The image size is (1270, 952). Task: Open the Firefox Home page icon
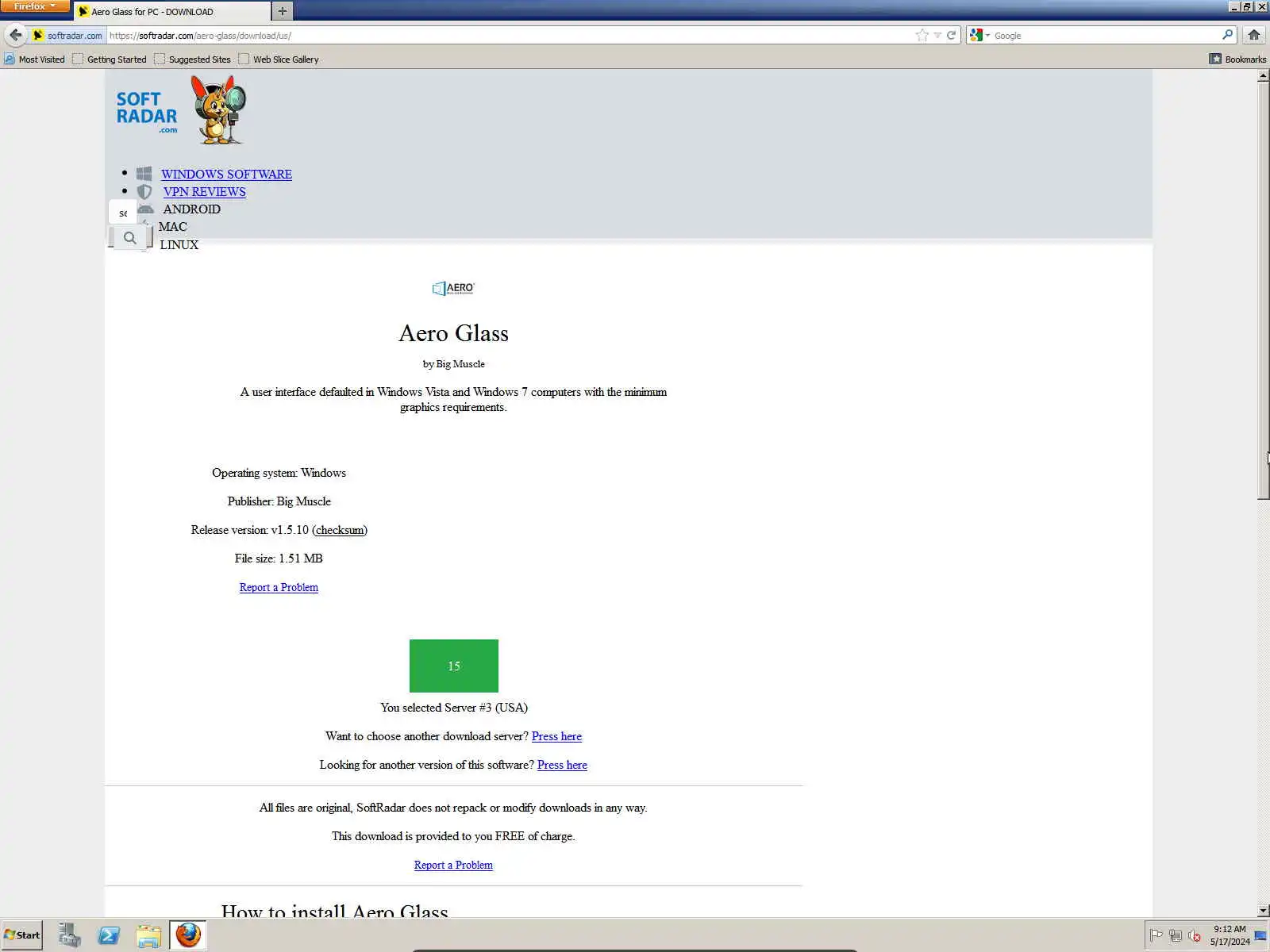[1254, 35]
